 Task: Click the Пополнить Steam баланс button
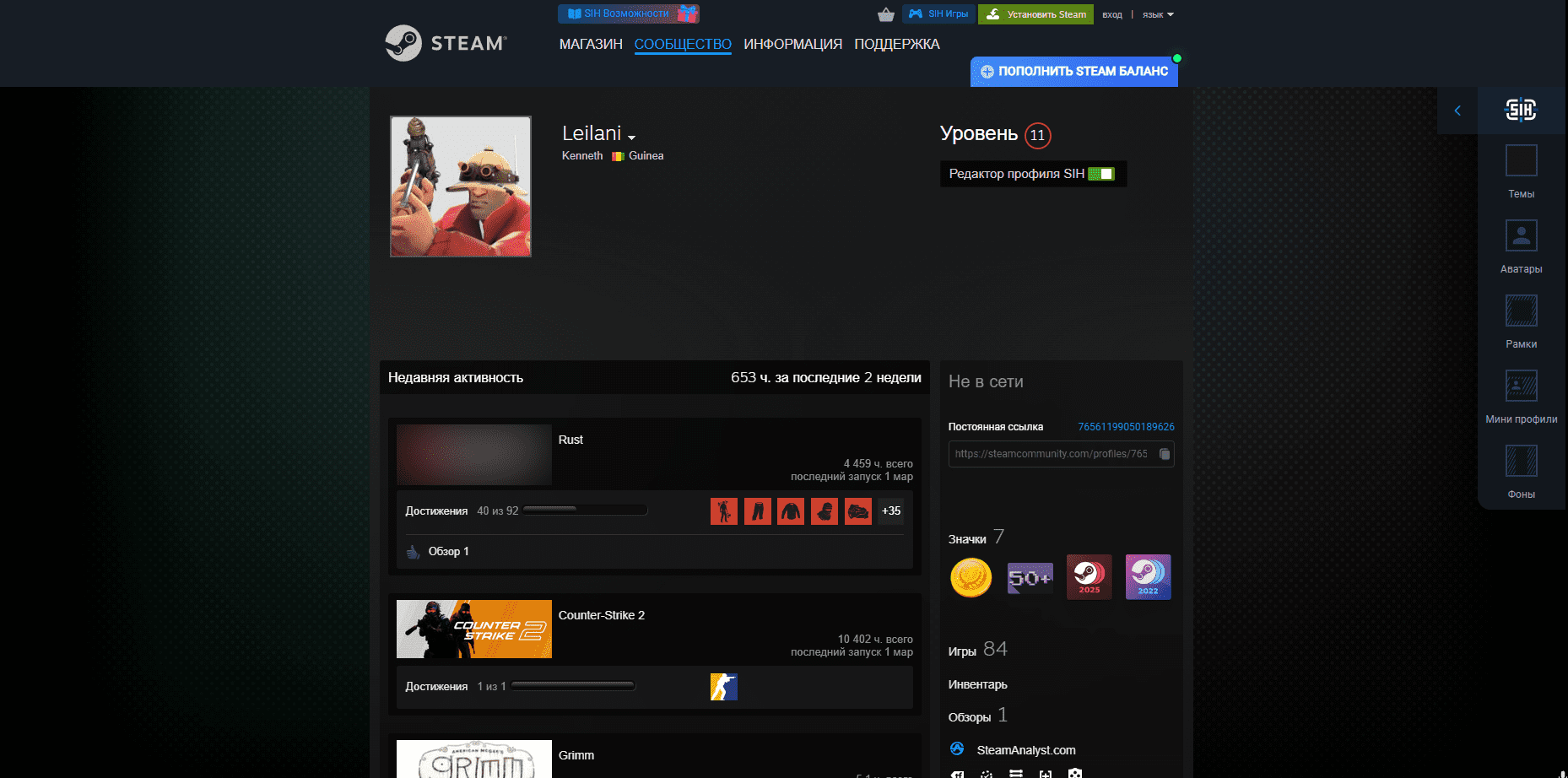point(1073,72)
